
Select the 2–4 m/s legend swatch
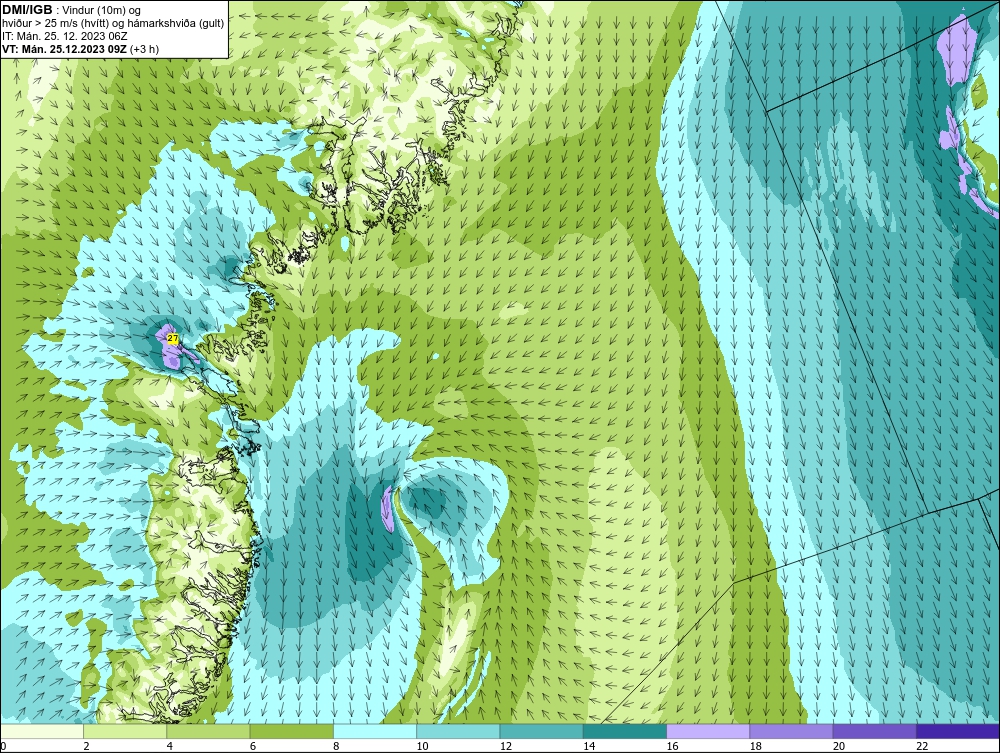click(125, 731)
